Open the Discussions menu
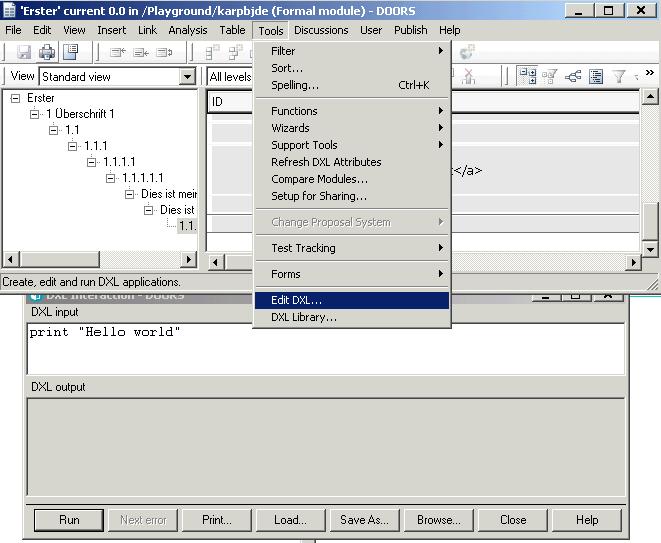661x543 pixels. [321, 30]
